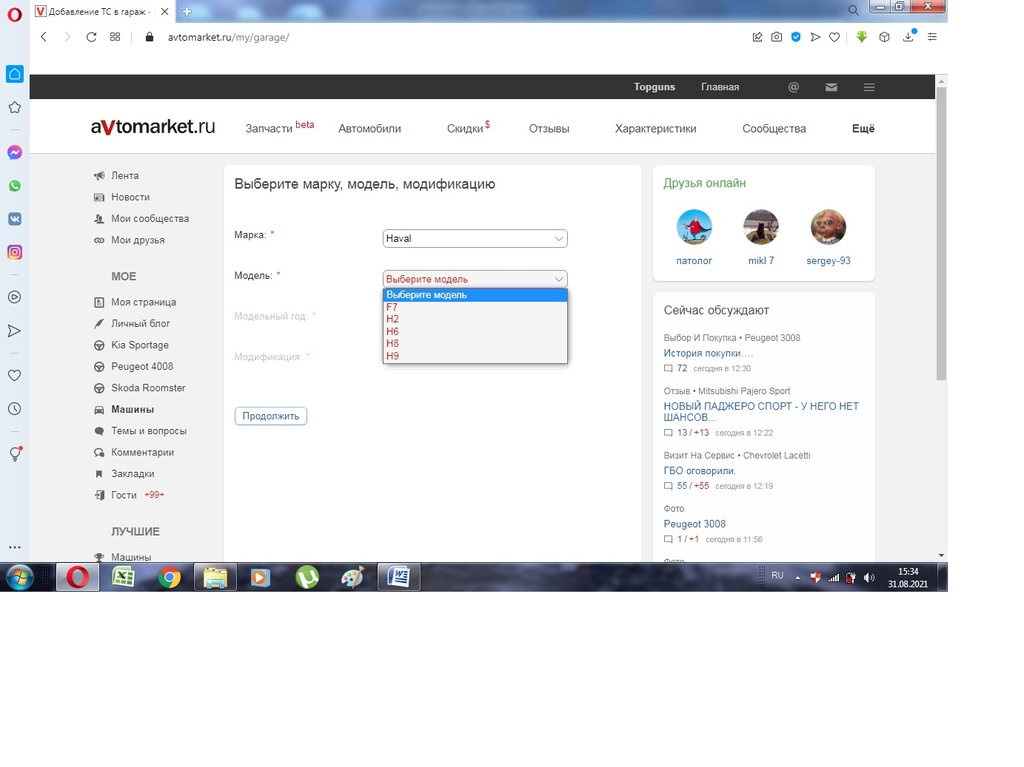Screen dimensions: 1024x767
Task: Open sergey-93 friend avatar
Action: [x=828, y=227]
